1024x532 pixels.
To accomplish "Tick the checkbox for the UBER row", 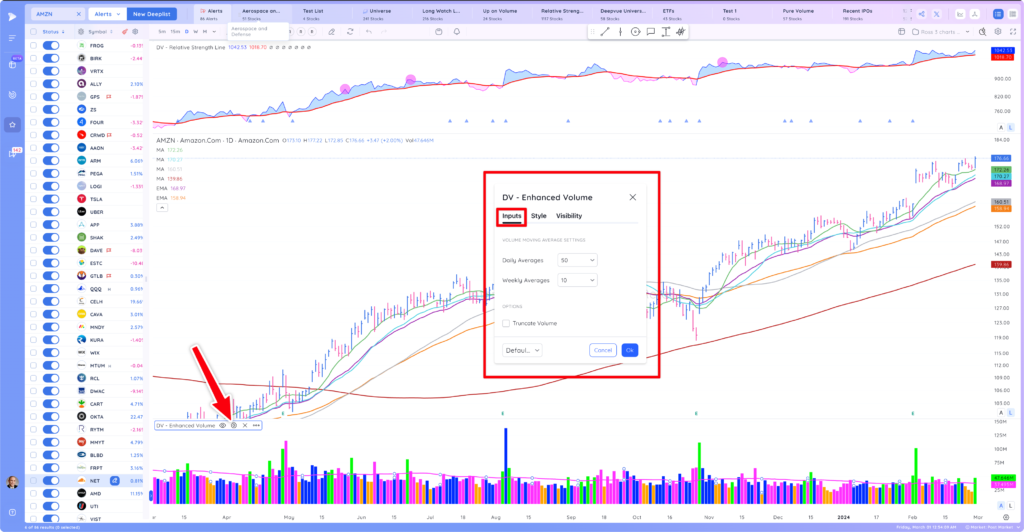I will tap(33, 211).
